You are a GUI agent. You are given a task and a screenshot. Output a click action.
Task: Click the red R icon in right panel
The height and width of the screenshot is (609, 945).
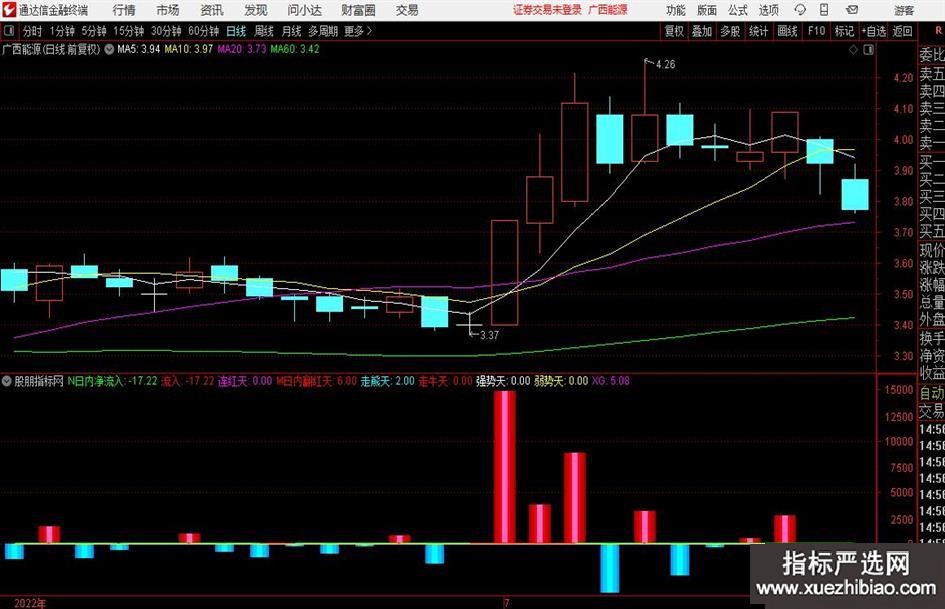click(x=938, y=31)
